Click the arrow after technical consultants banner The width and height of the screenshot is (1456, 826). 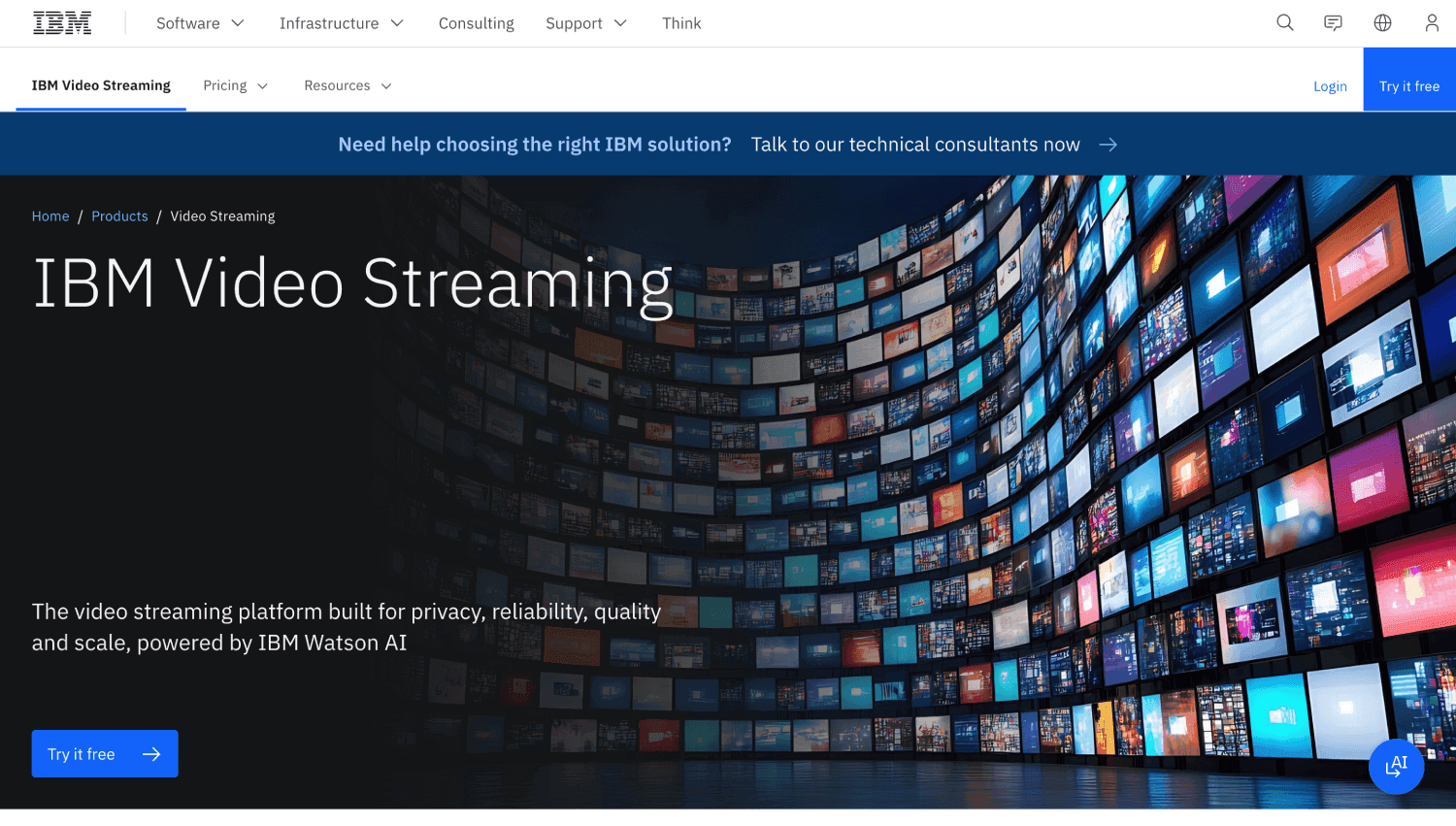point(1109,145)
